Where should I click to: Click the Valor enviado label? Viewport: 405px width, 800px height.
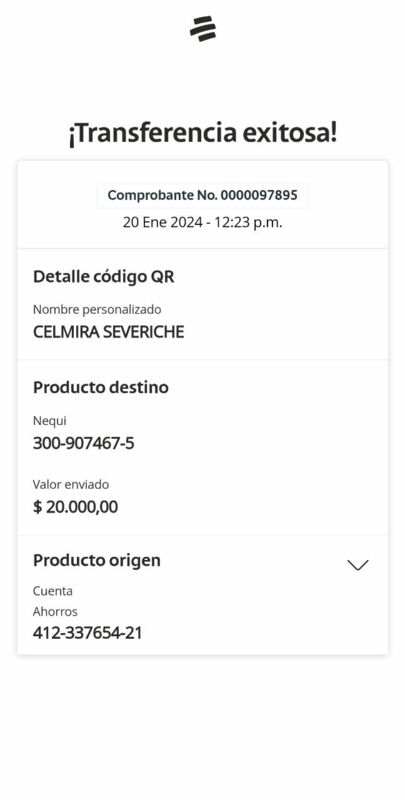pyautogui.click(x=71, y=485)
